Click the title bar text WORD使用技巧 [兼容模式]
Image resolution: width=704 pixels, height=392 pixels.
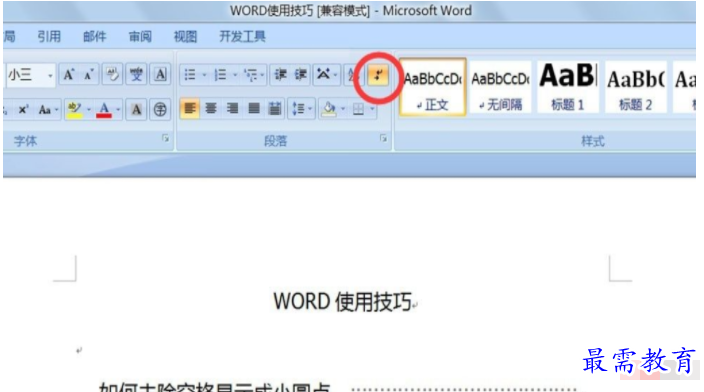pyautogui.click(x=300, y=11)
